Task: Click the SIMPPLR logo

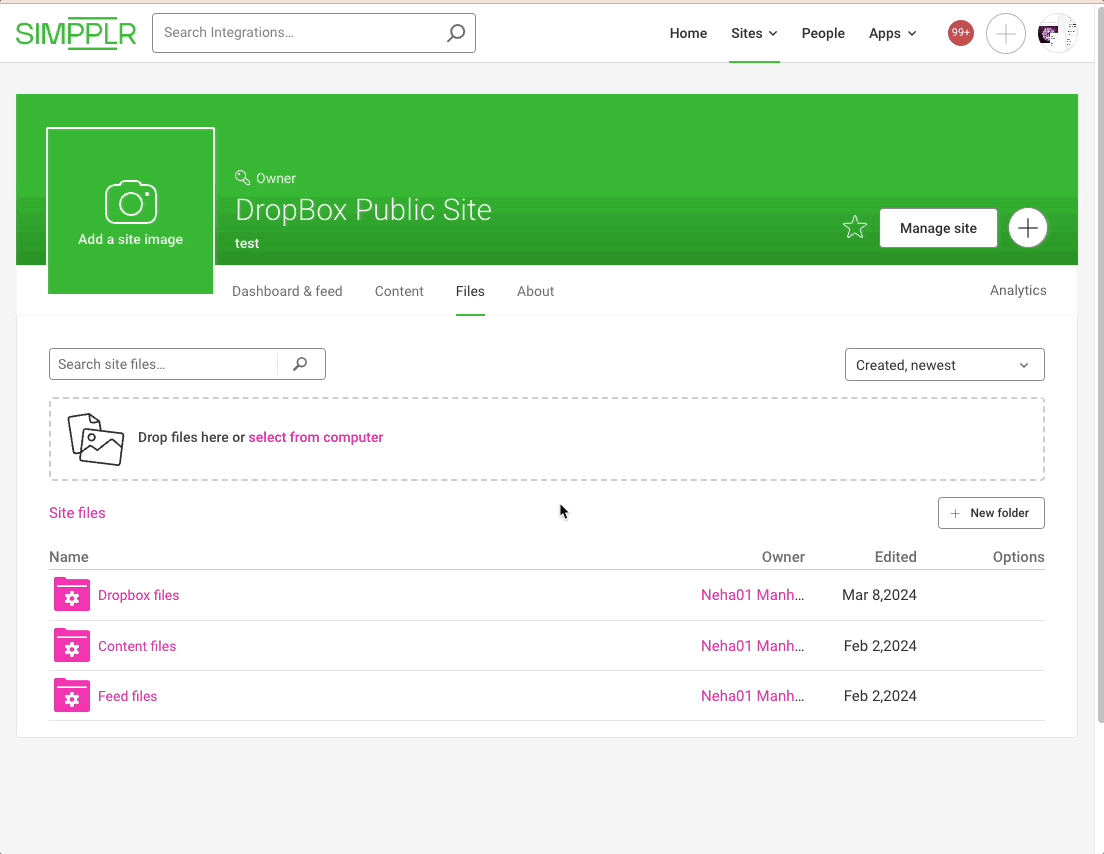Action: tap(75, 33)
